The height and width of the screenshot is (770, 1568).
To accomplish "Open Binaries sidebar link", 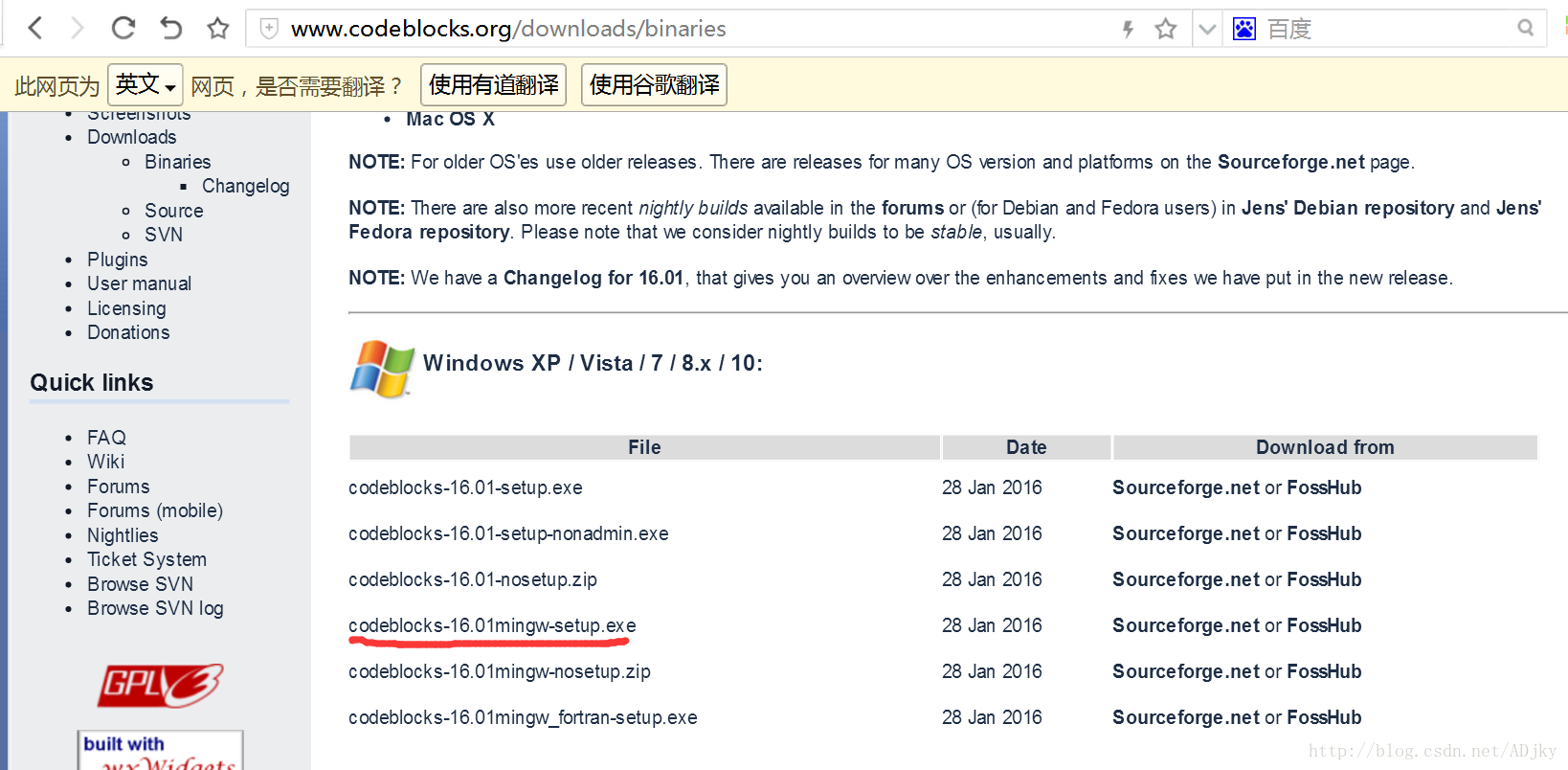I will (x=178, y=162).
